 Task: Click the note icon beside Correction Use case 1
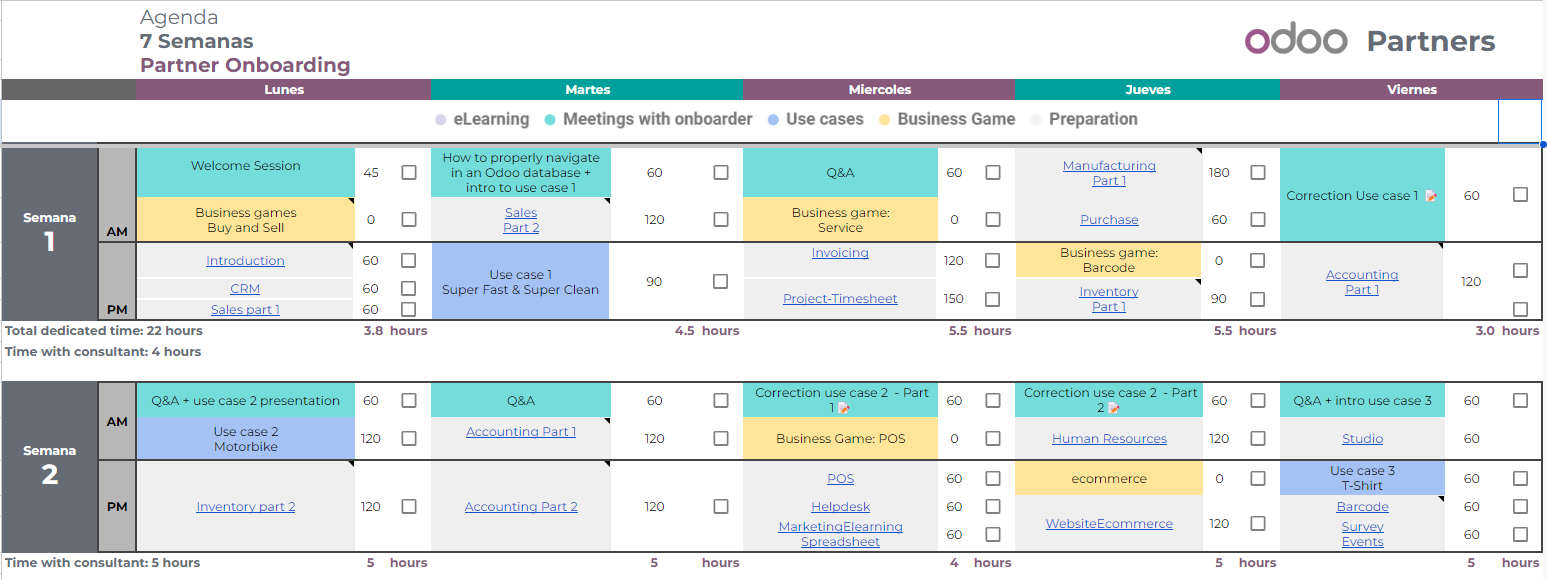tap(1430, 196)
